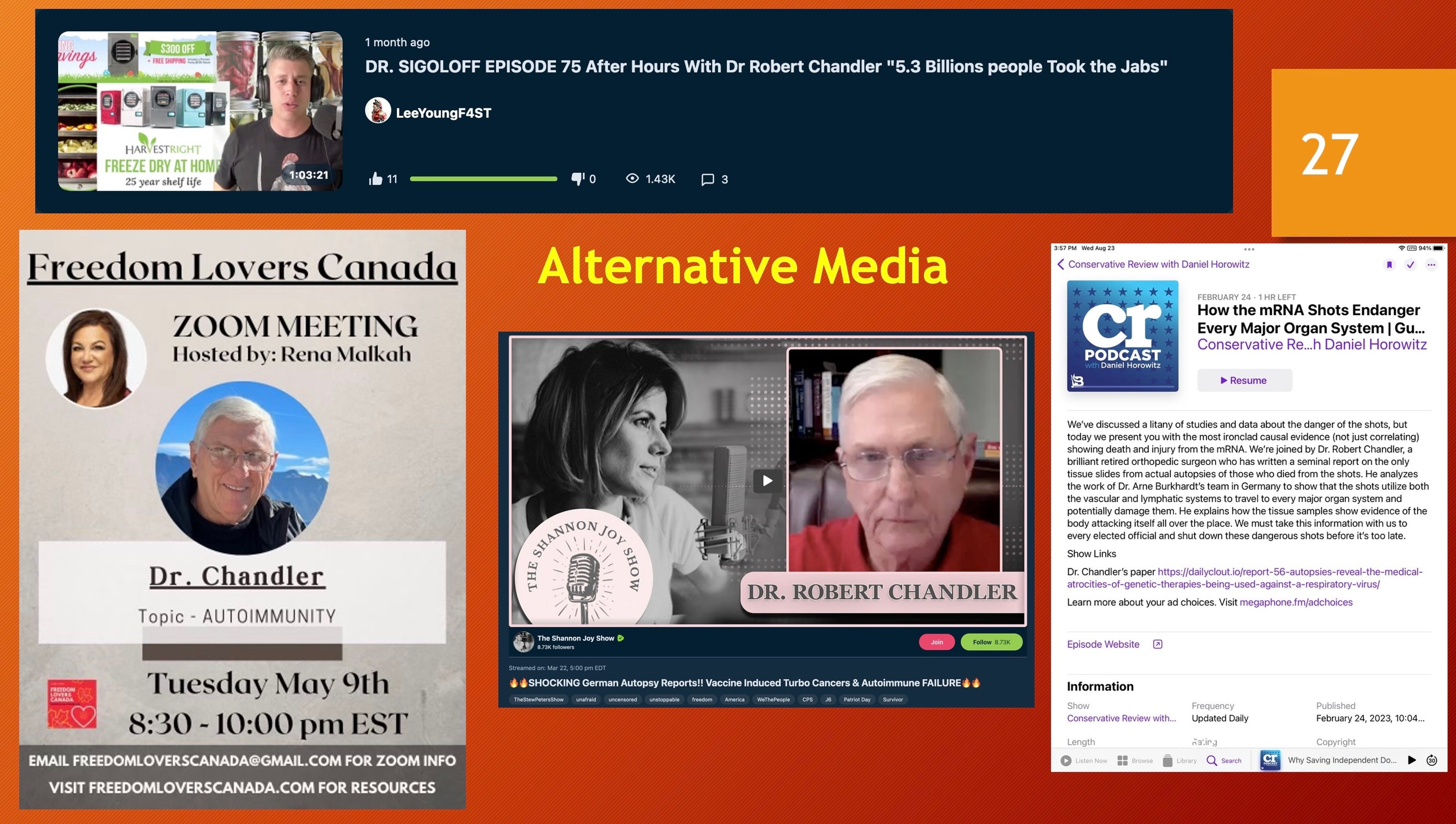
Task: Click the Episode Website external-link icon
Action: pos(1158,644)
